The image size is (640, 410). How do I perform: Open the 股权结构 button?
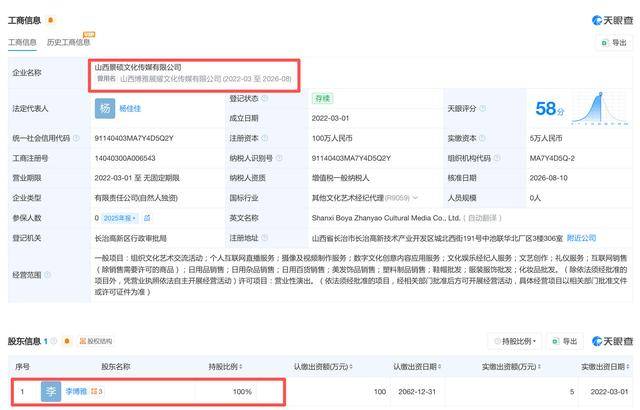coord(96,341)
